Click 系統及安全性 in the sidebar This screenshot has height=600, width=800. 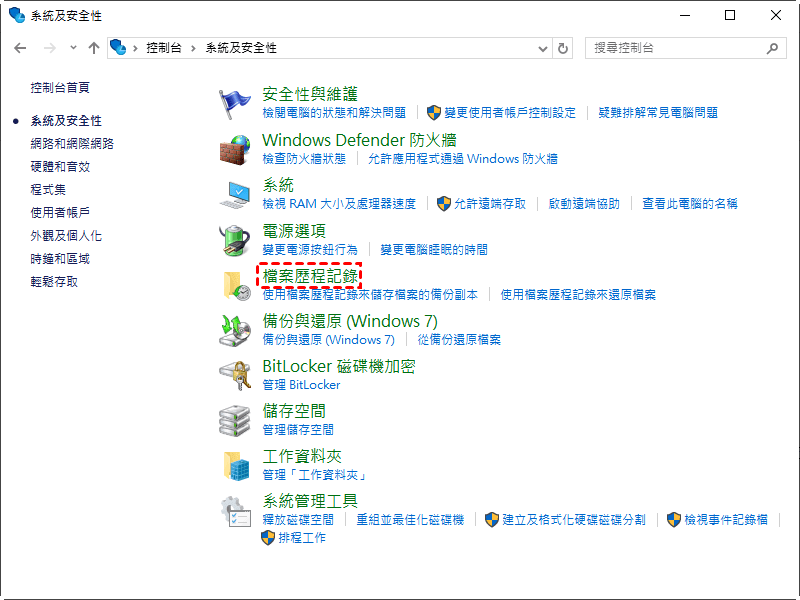pyautogui.click(x=66, y=120)
